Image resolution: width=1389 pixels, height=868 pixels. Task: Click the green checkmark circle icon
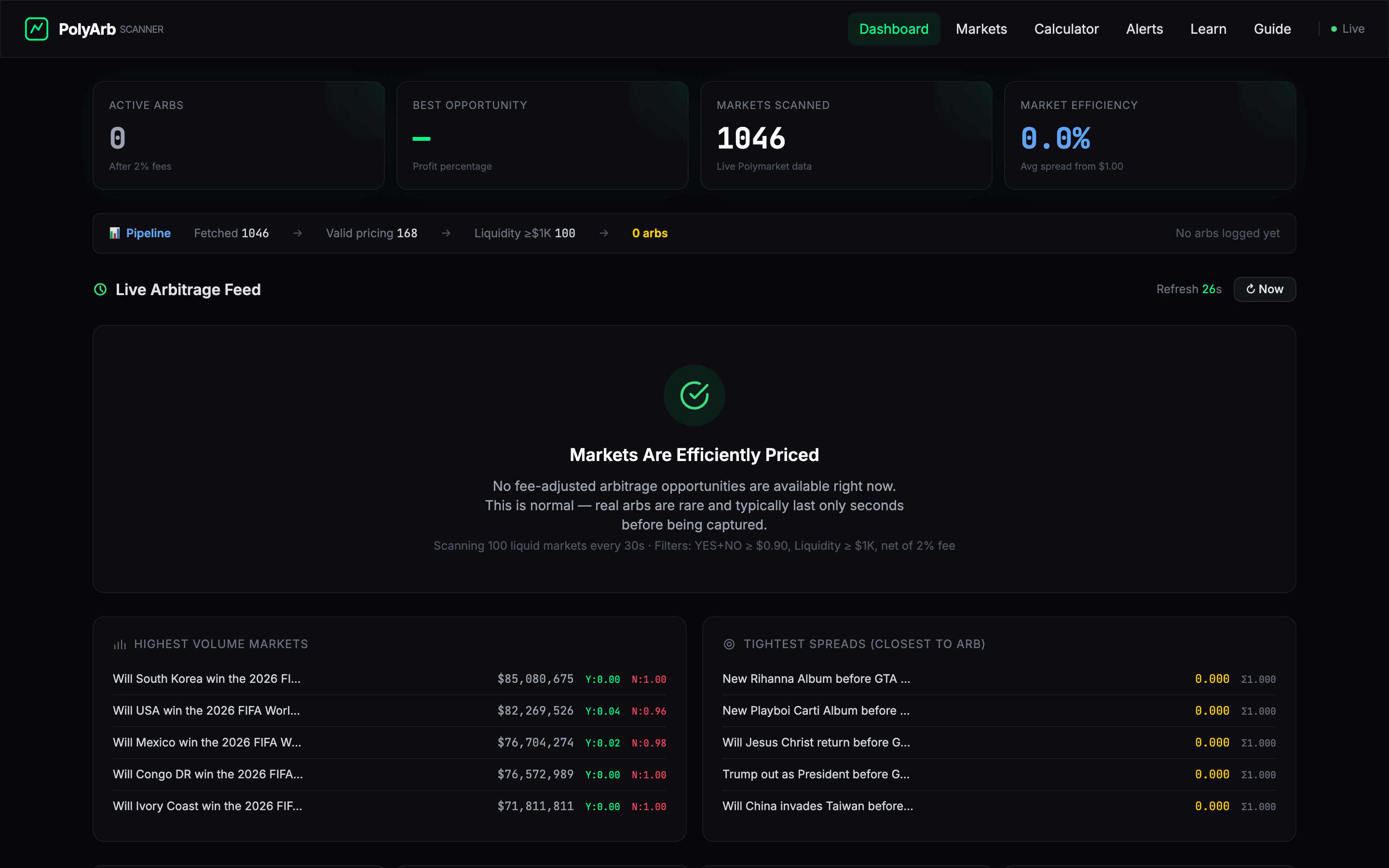[x=694, y=395]
